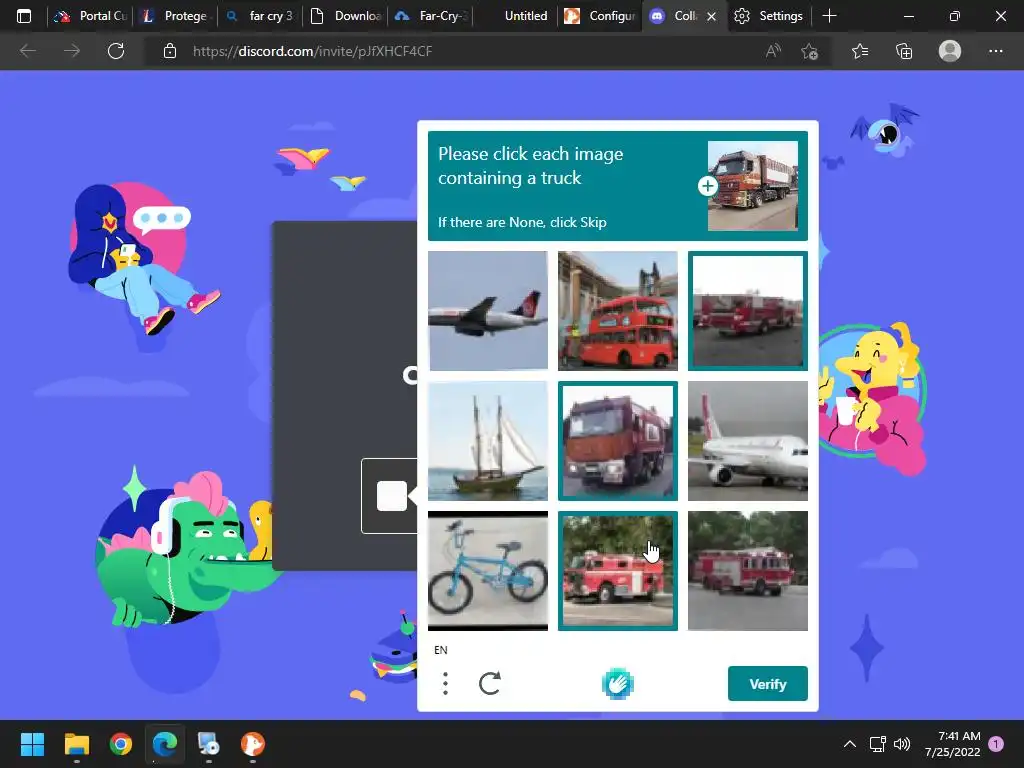The image size is (1024, 768).
Task: Reload the current page
Action: point(116,51)
